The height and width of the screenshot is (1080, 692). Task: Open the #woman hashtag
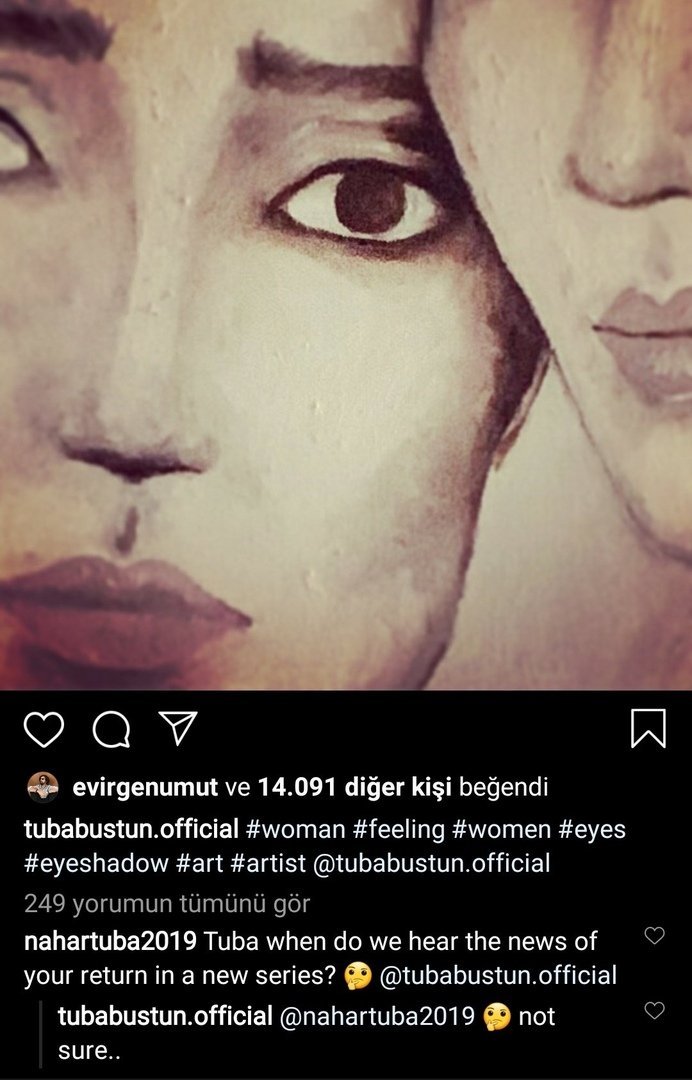[295, 829]
